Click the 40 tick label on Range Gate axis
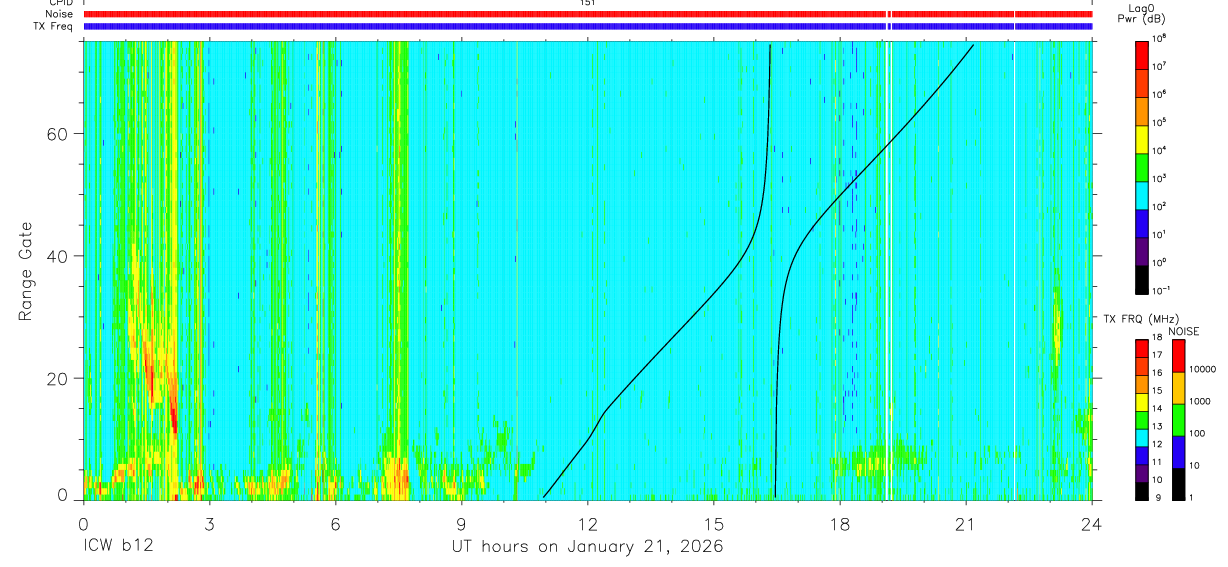 pyautogui.click(x=60, y=256)
